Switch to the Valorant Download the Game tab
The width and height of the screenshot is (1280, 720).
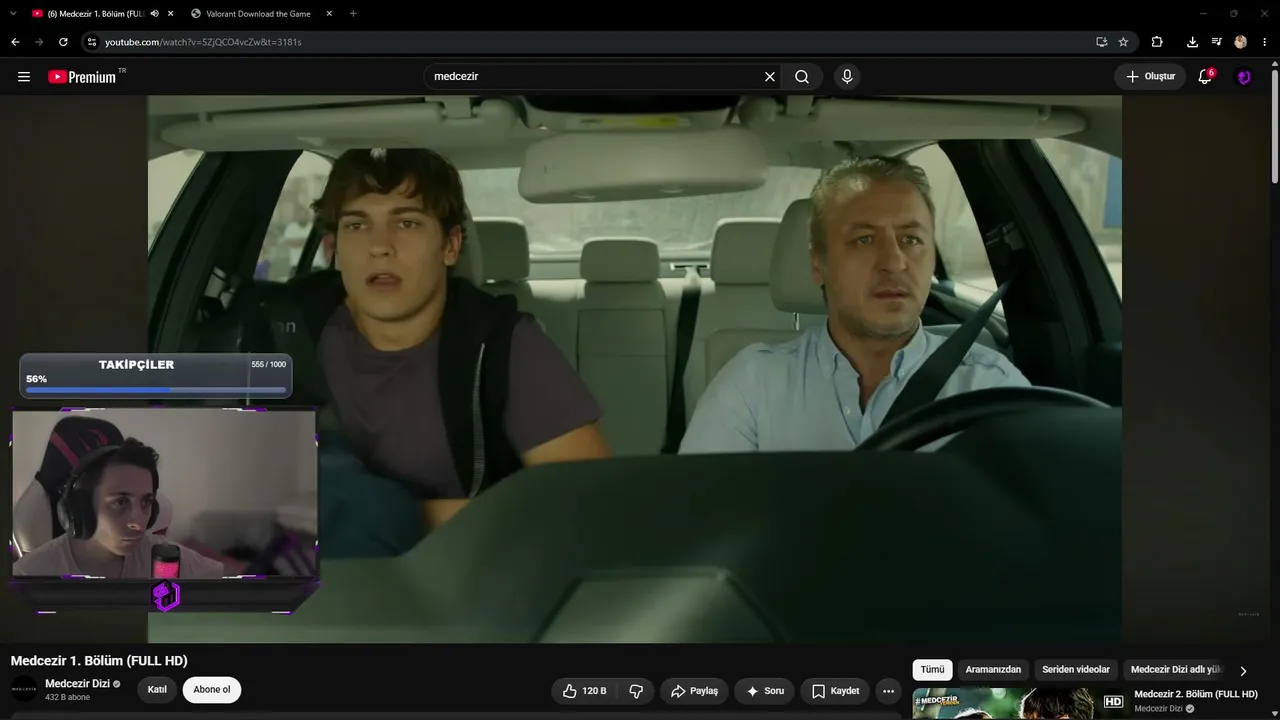[258, 14]
